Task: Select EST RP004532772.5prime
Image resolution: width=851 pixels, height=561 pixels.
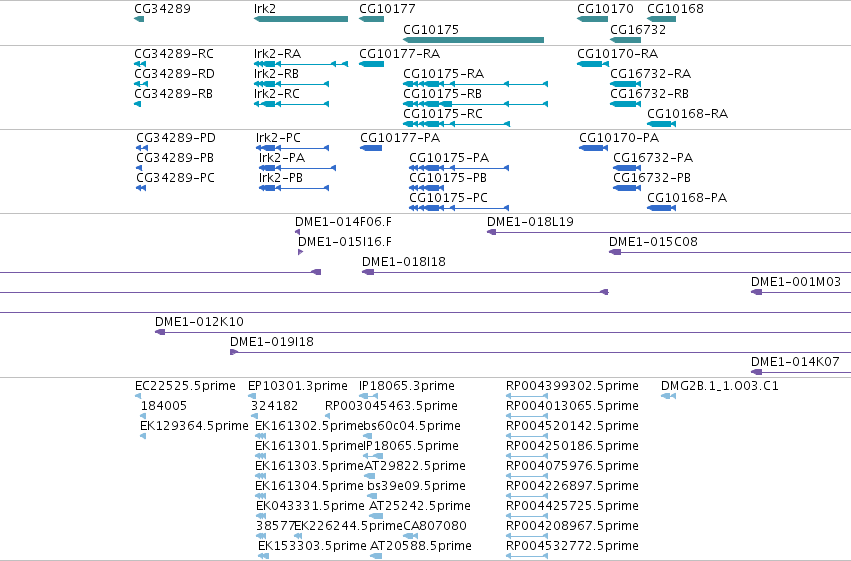Action: [x=572, y=546]
